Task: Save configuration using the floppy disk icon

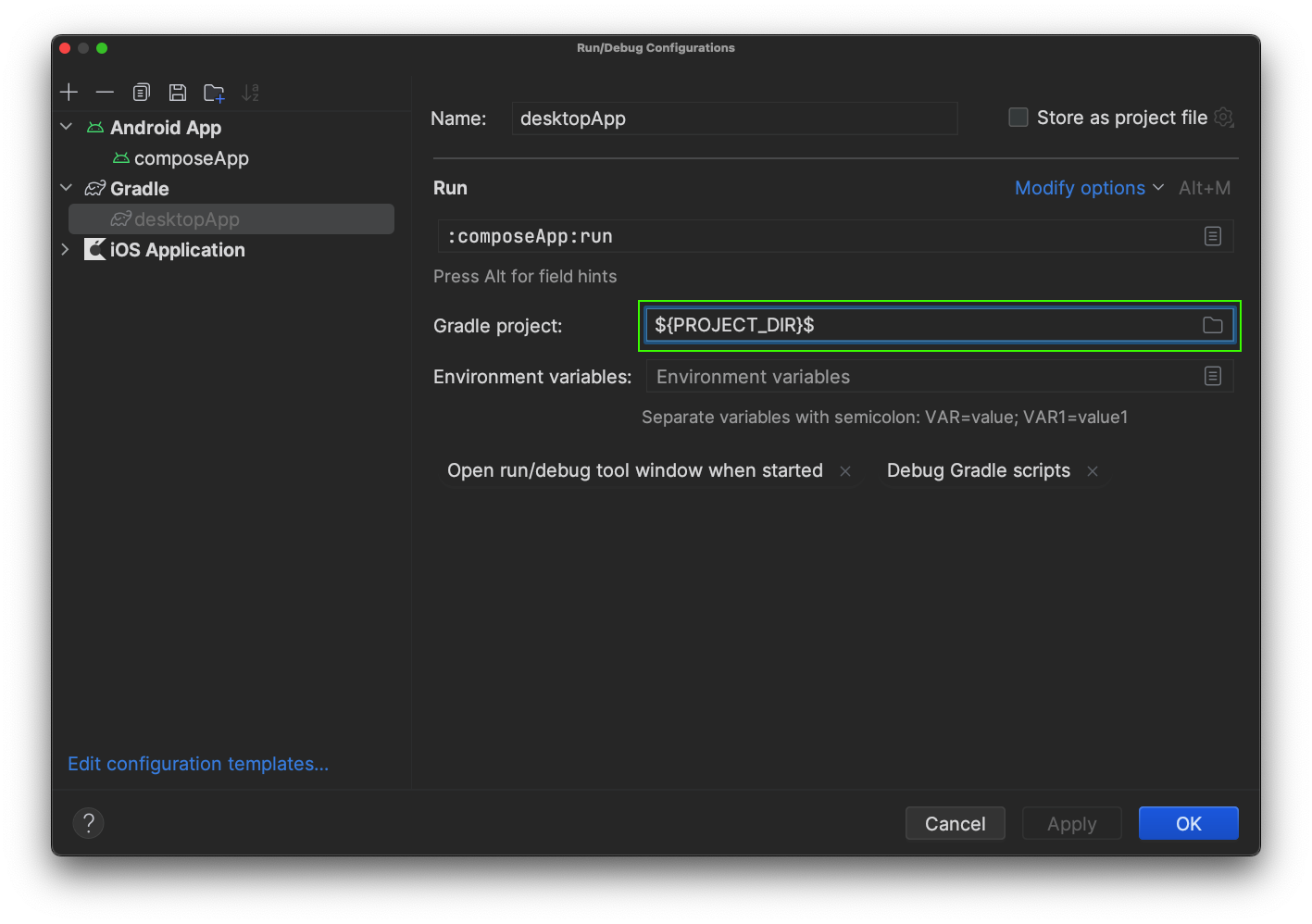Action: tap(178, 92)
